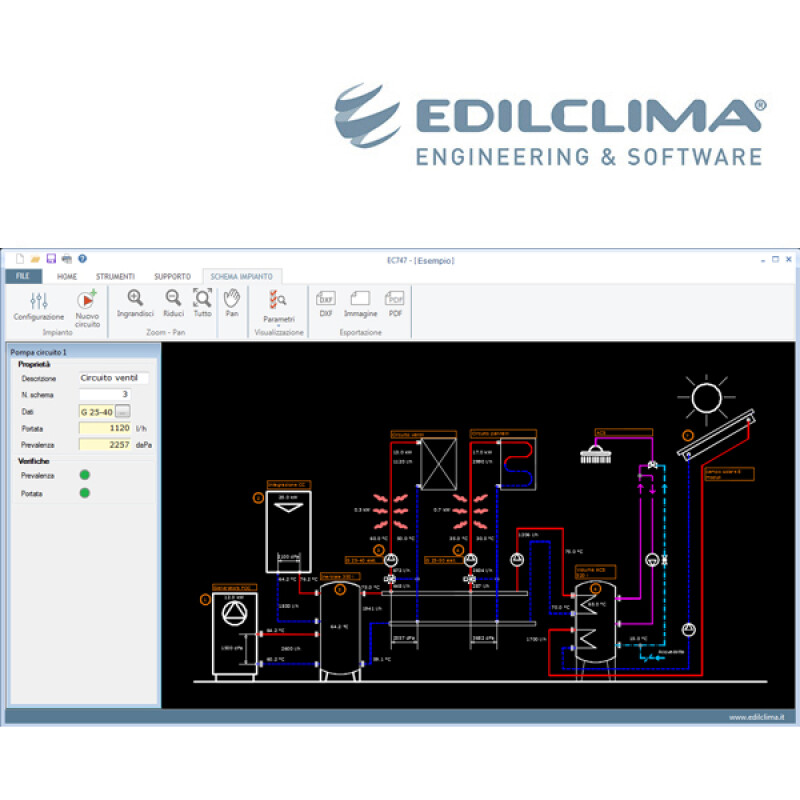Click the orange number marker beside the heat pump
This screenshot has width=800, height=800.
pos(205,599)
